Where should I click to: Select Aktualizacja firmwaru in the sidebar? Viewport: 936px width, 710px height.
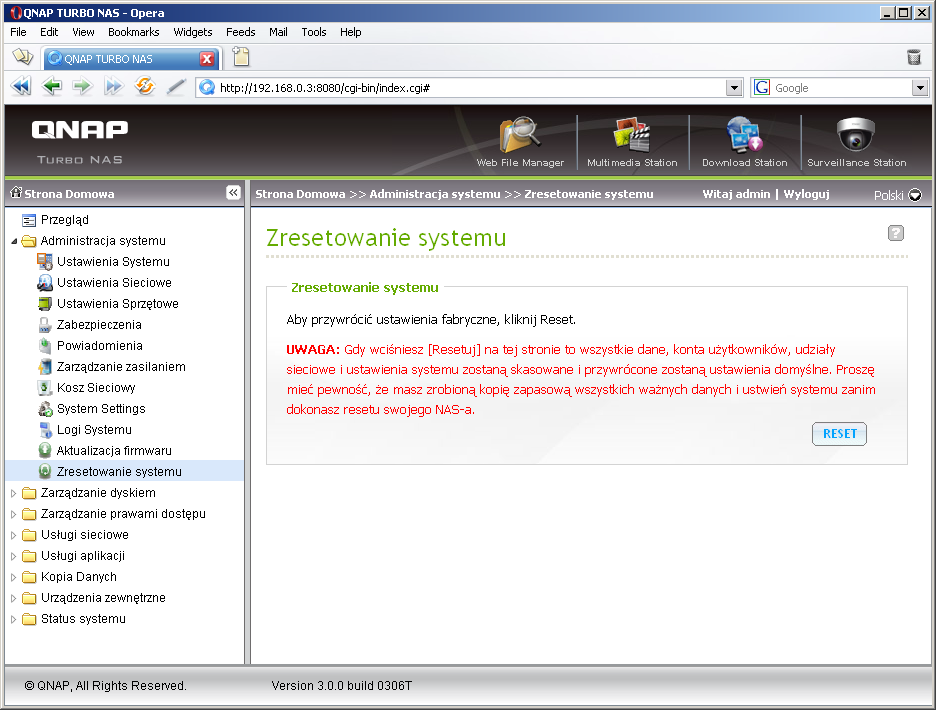(x=114, y=451)
